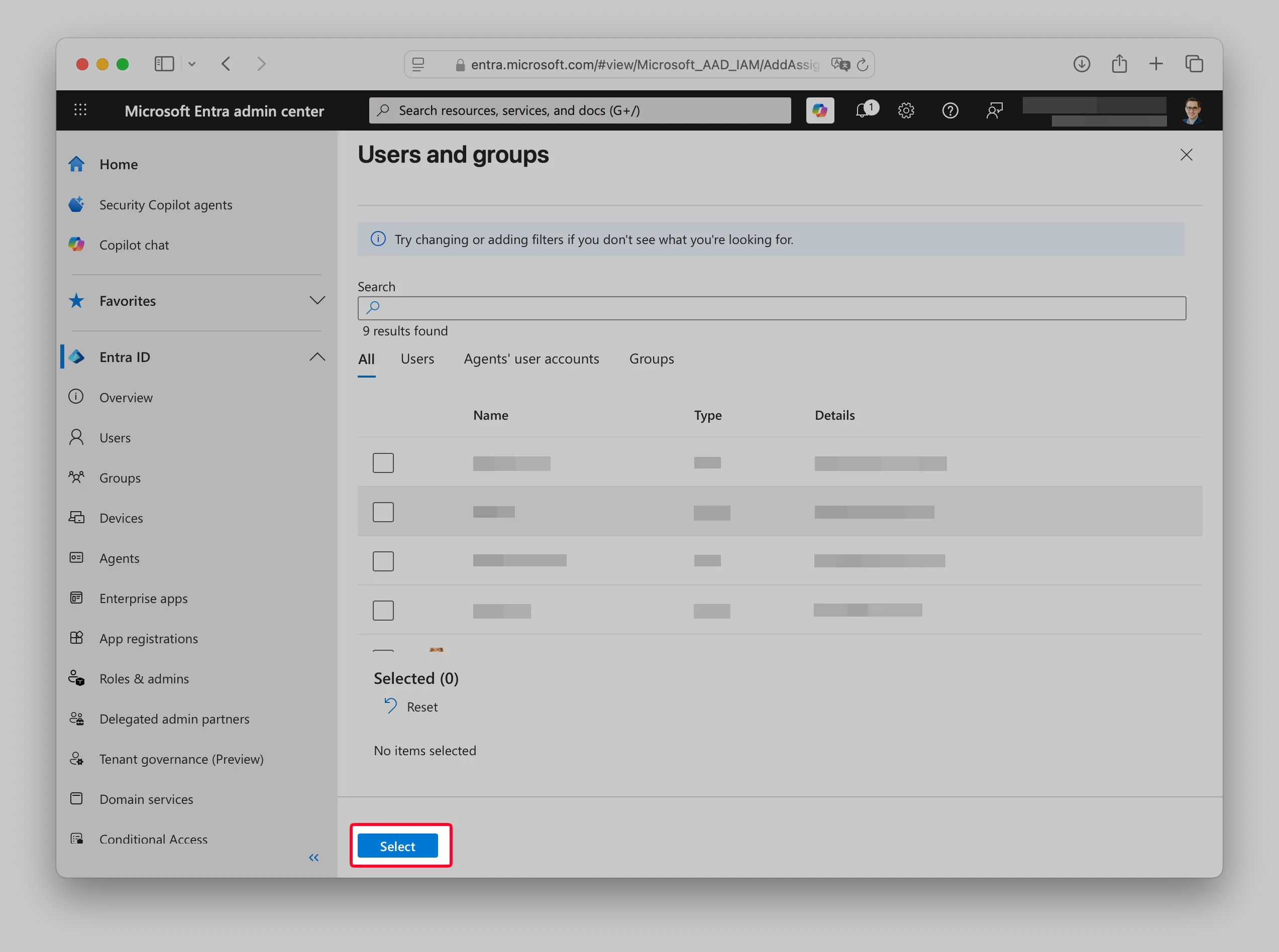Viewport: 1279px width, 952px height.
Task: Open the feedback icon in header
Action: [994, 110]
